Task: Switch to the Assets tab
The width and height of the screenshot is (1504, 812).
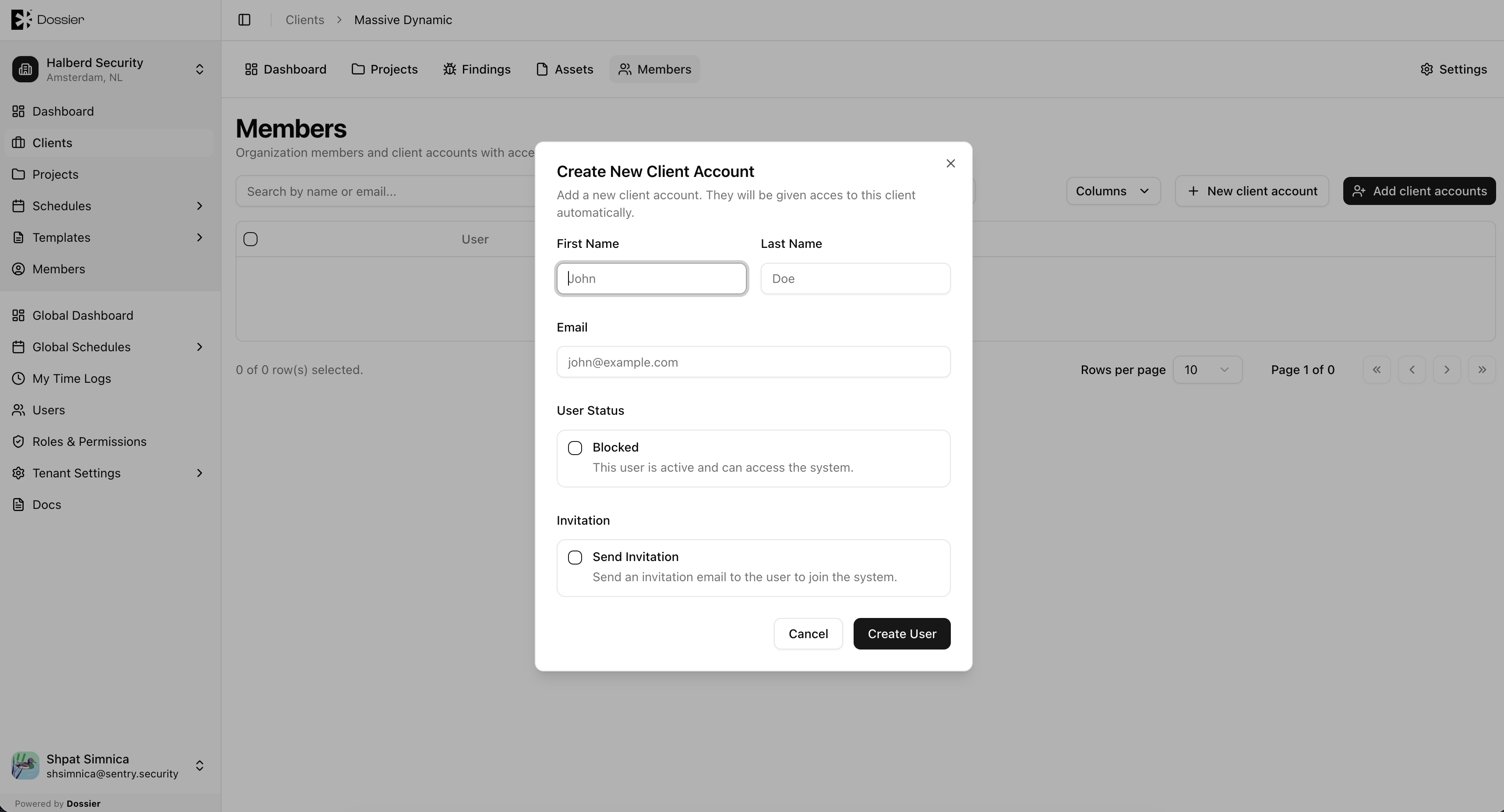Action: point(565,69)
